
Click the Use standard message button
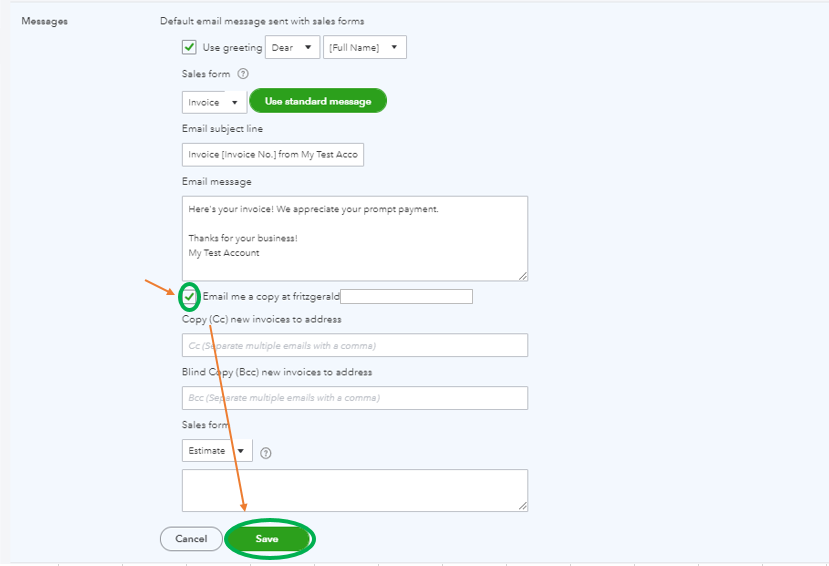coord(318,101)
